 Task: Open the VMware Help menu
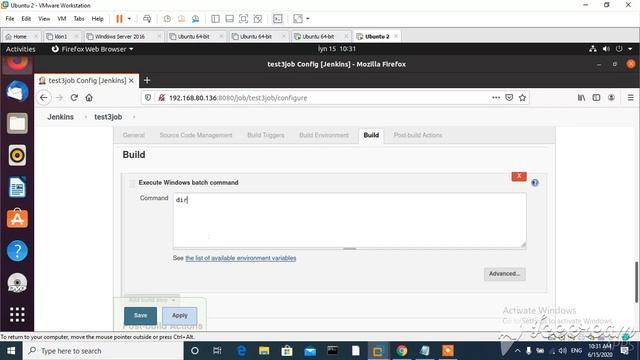98,19
